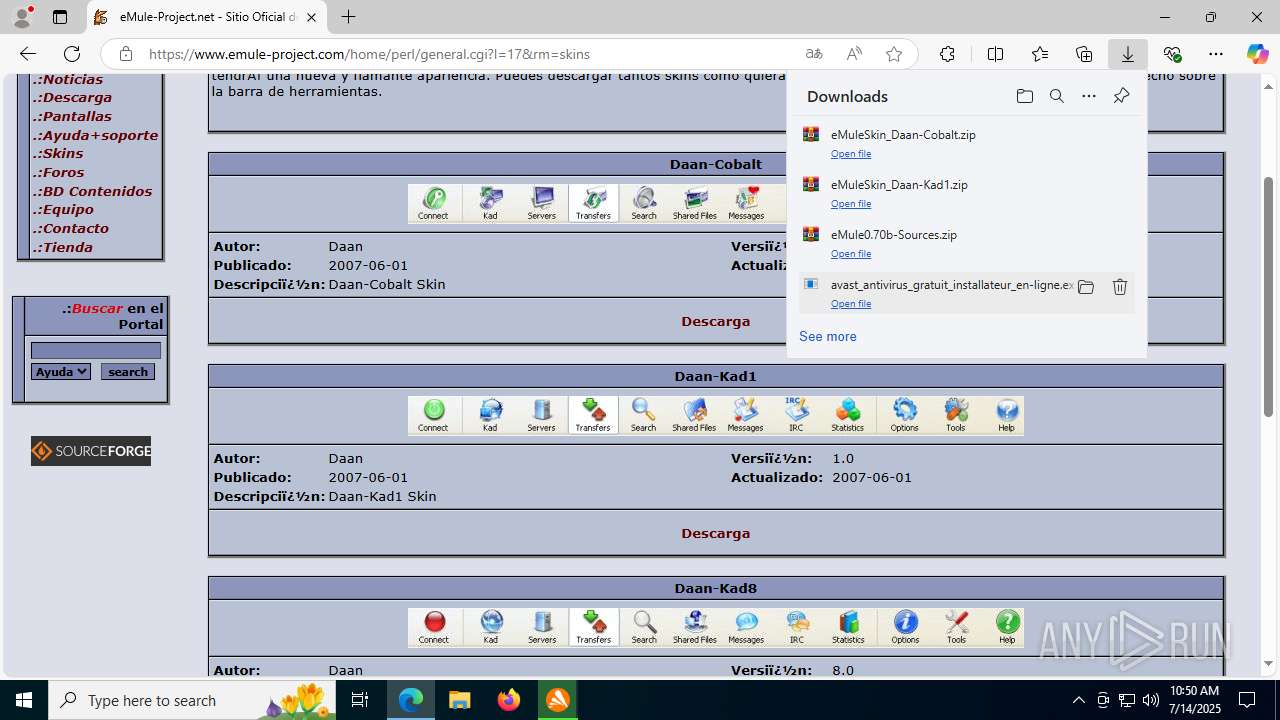This screenshot has height=720, width=1280.
Task: Open Pantallas sidebar link
Action: (73, 116)
